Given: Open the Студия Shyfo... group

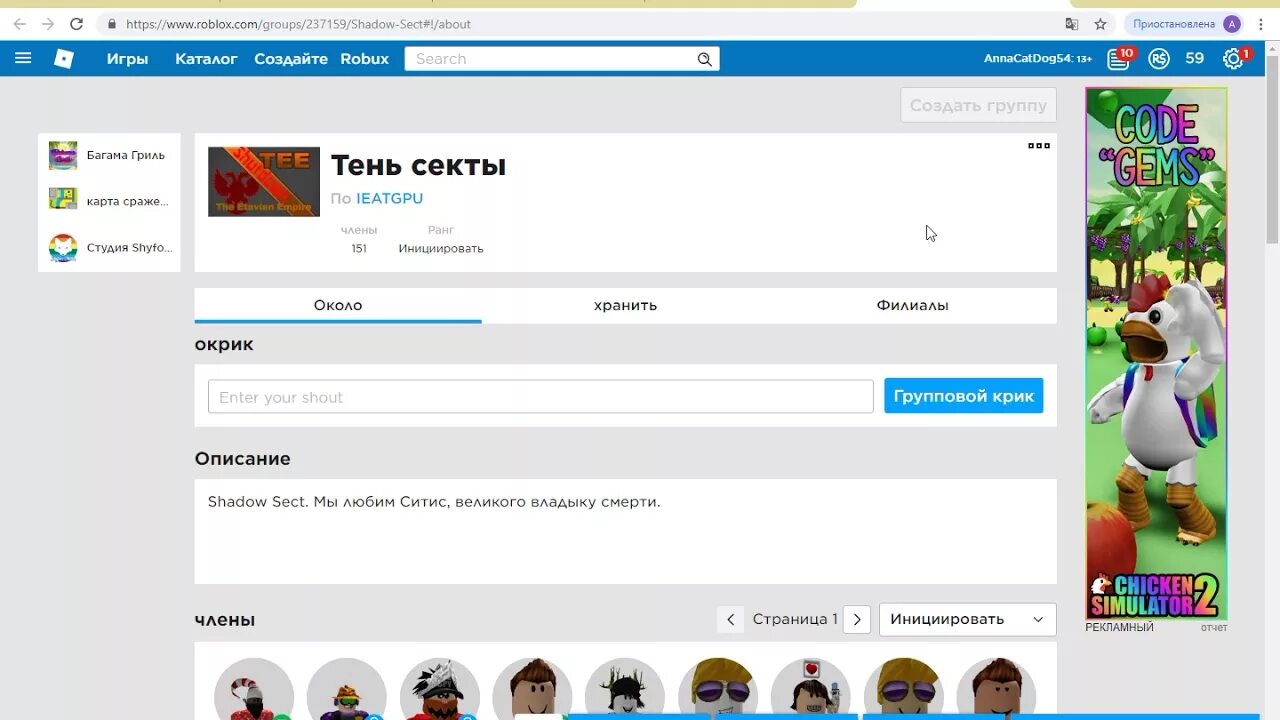Looking at the screenshot, I should click(x=109, y=247).
